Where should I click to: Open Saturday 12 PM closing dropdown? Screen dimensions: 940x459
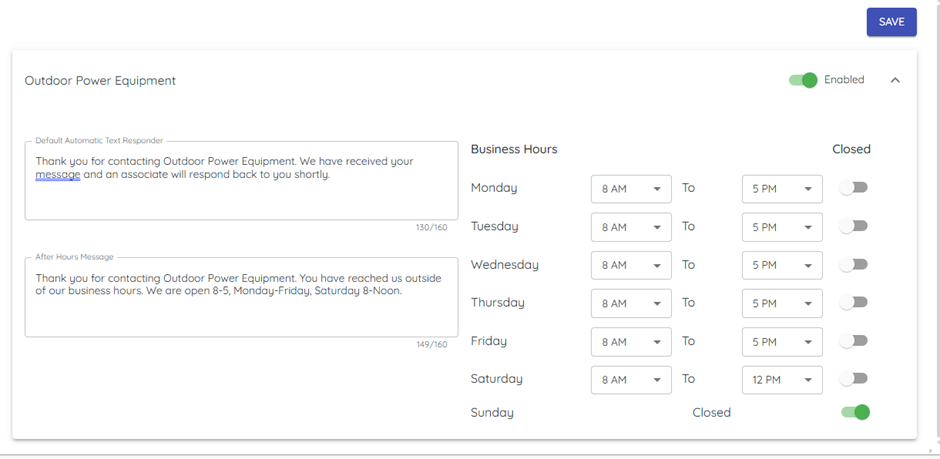(x=782, y=380)
